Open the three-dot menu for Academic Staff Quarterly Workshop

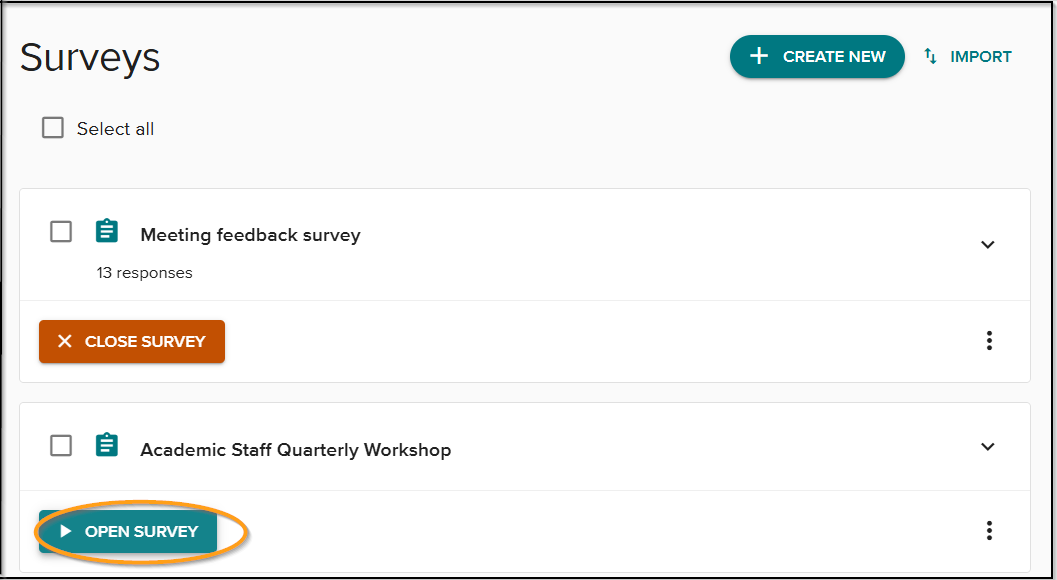click(989, 530)
